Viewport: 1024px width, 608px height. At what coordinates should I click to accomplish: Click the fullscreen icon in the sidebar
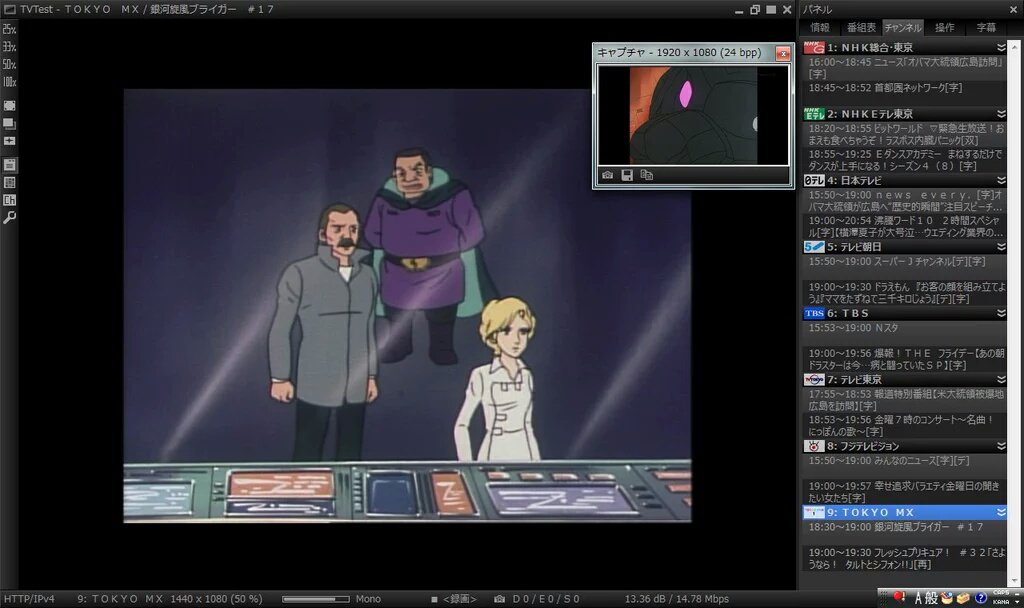[9, 105]
